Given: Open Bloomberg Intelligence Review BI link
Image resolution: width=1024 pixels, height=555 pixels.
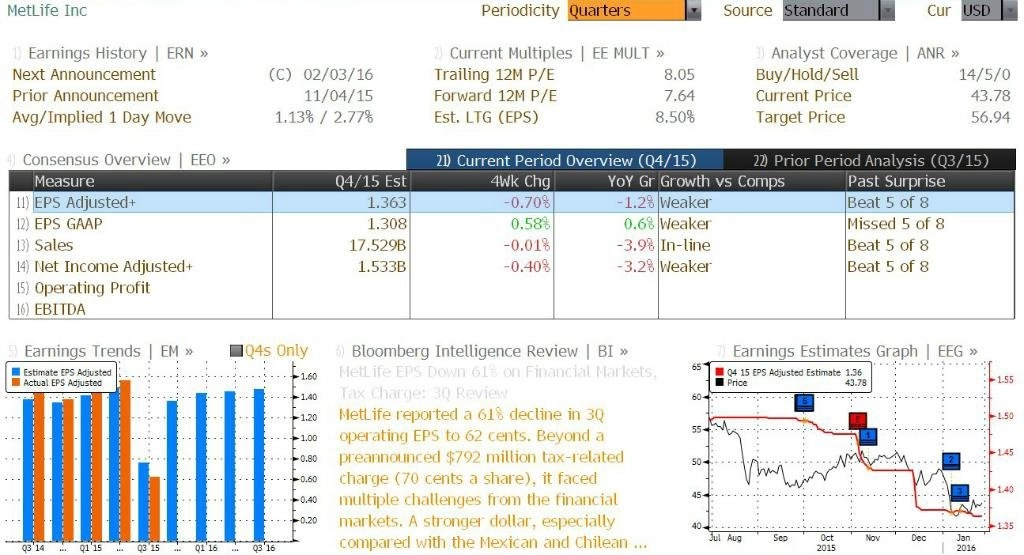Looking at the screenshot, I should point(490,351).
